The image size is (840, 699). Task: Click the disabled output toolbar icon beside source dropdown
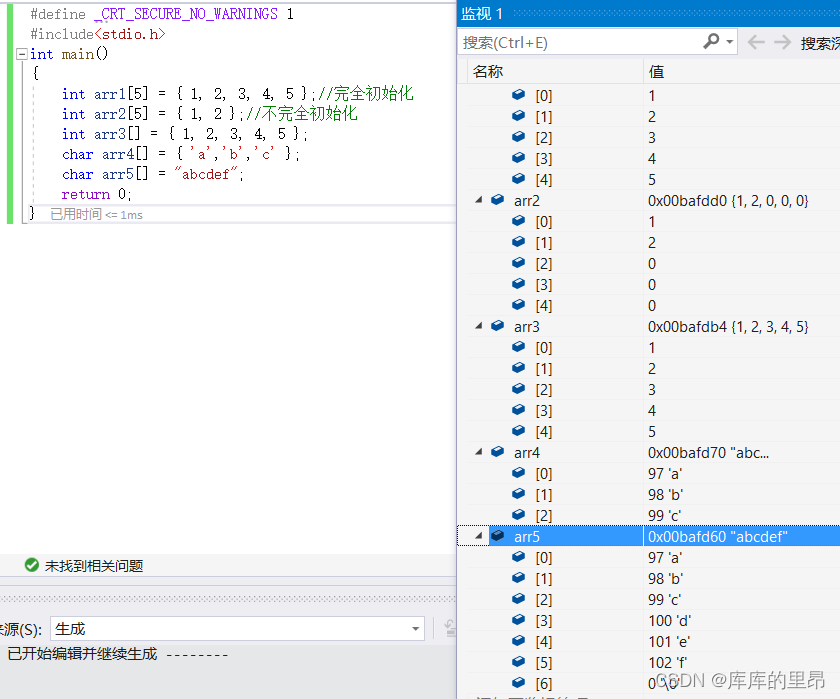[x=451, y=628]
